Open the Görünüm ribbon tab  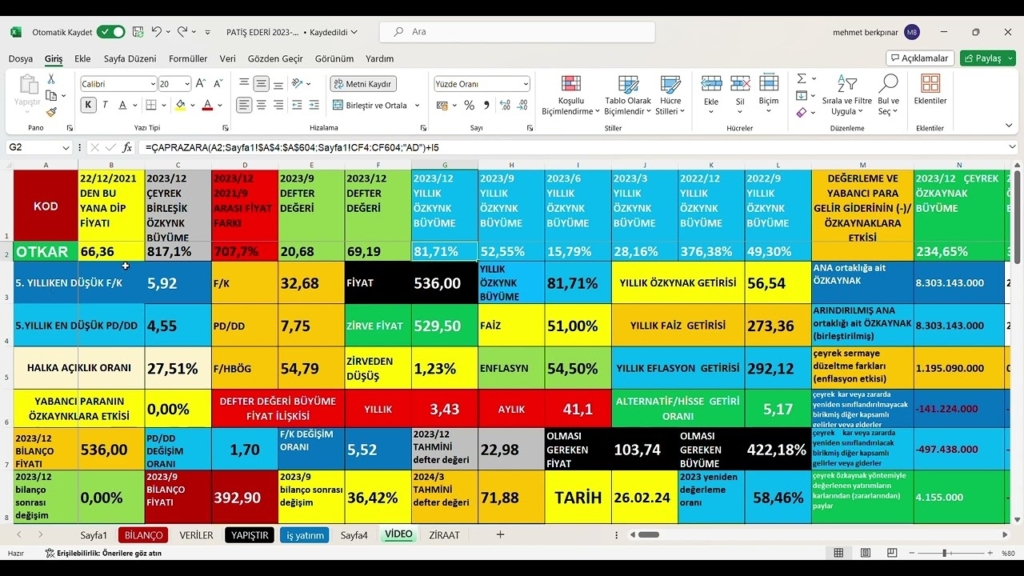[x=334, y=59]
